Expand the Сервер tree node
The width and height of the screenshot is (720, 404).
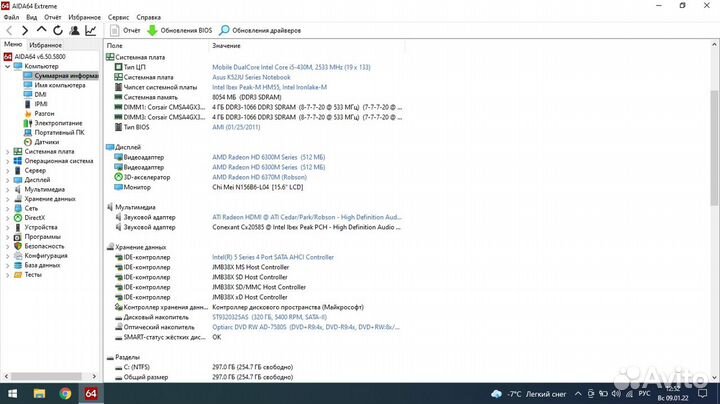coord(7,170)
